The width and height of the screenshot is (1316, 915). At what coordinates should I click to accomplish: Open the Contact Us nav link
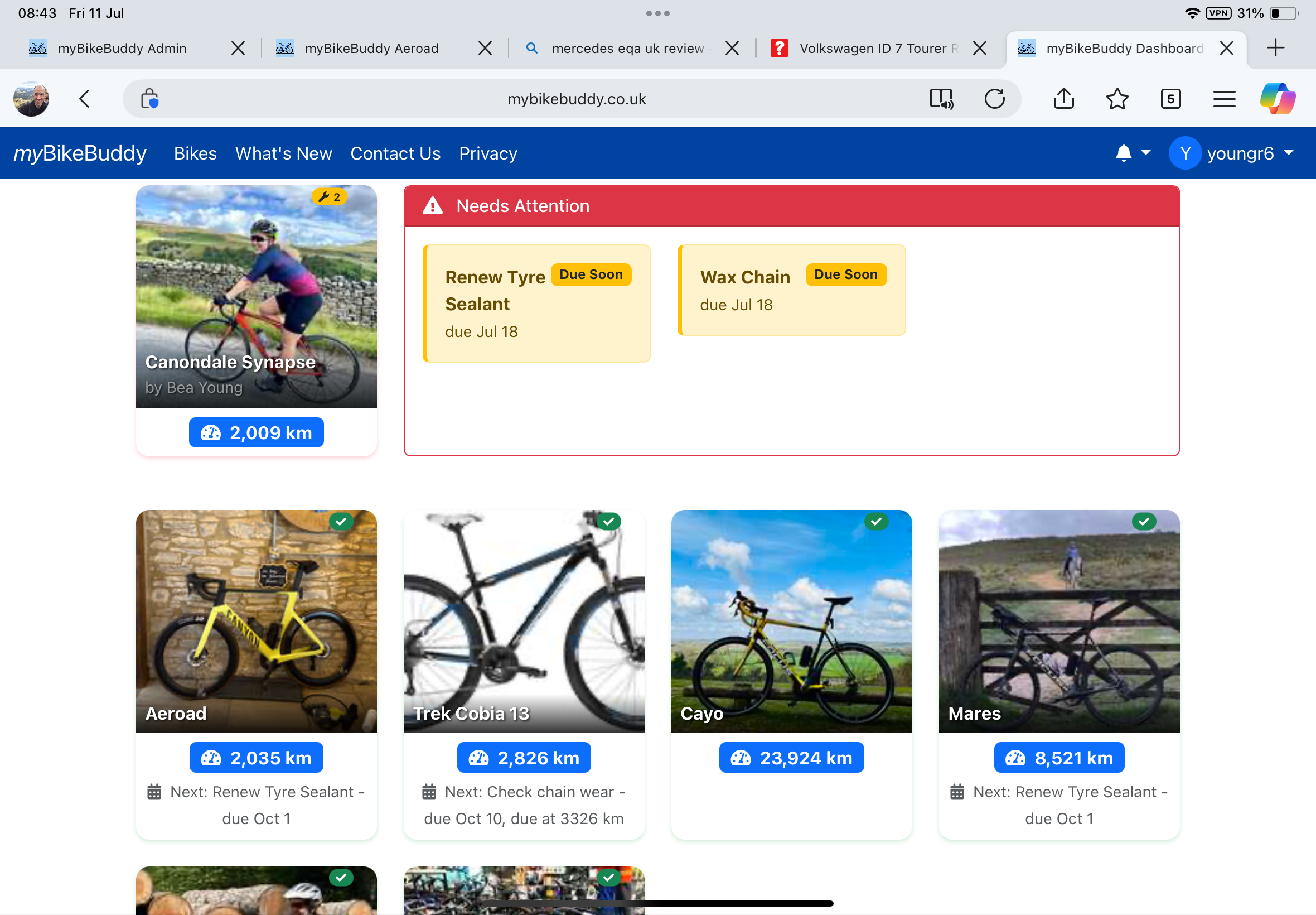point(395,153)
